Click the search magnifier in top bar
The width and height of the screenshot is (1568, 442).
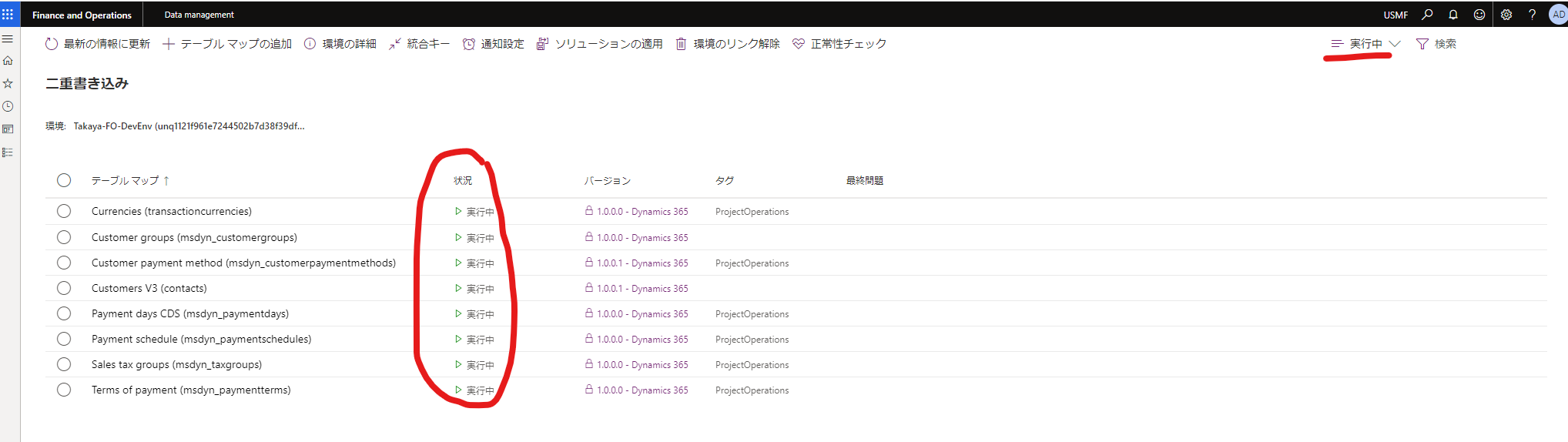(x=1427, y=15)
